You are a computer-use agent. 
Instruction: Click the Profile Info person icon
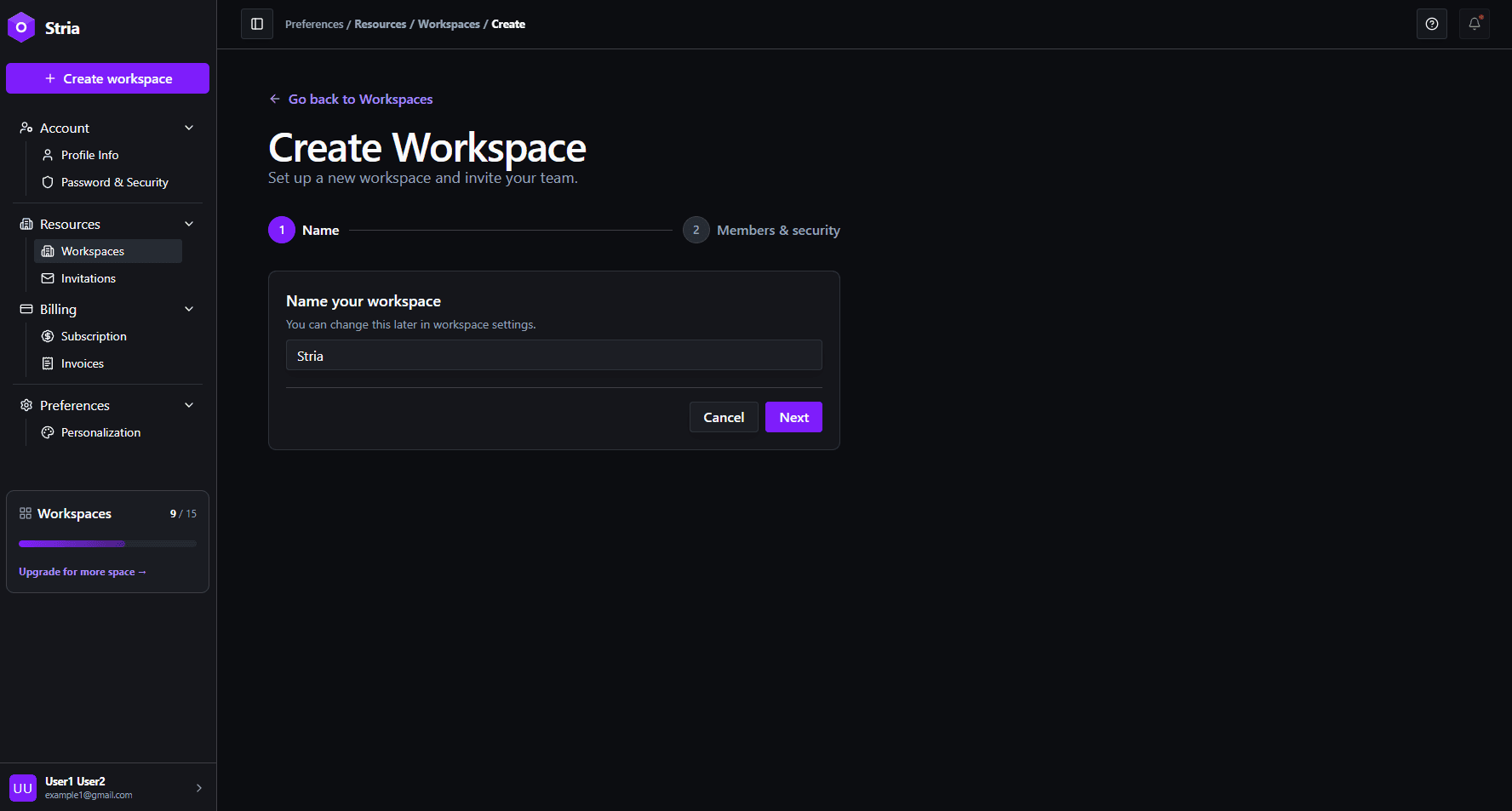(x=48, y=155)
